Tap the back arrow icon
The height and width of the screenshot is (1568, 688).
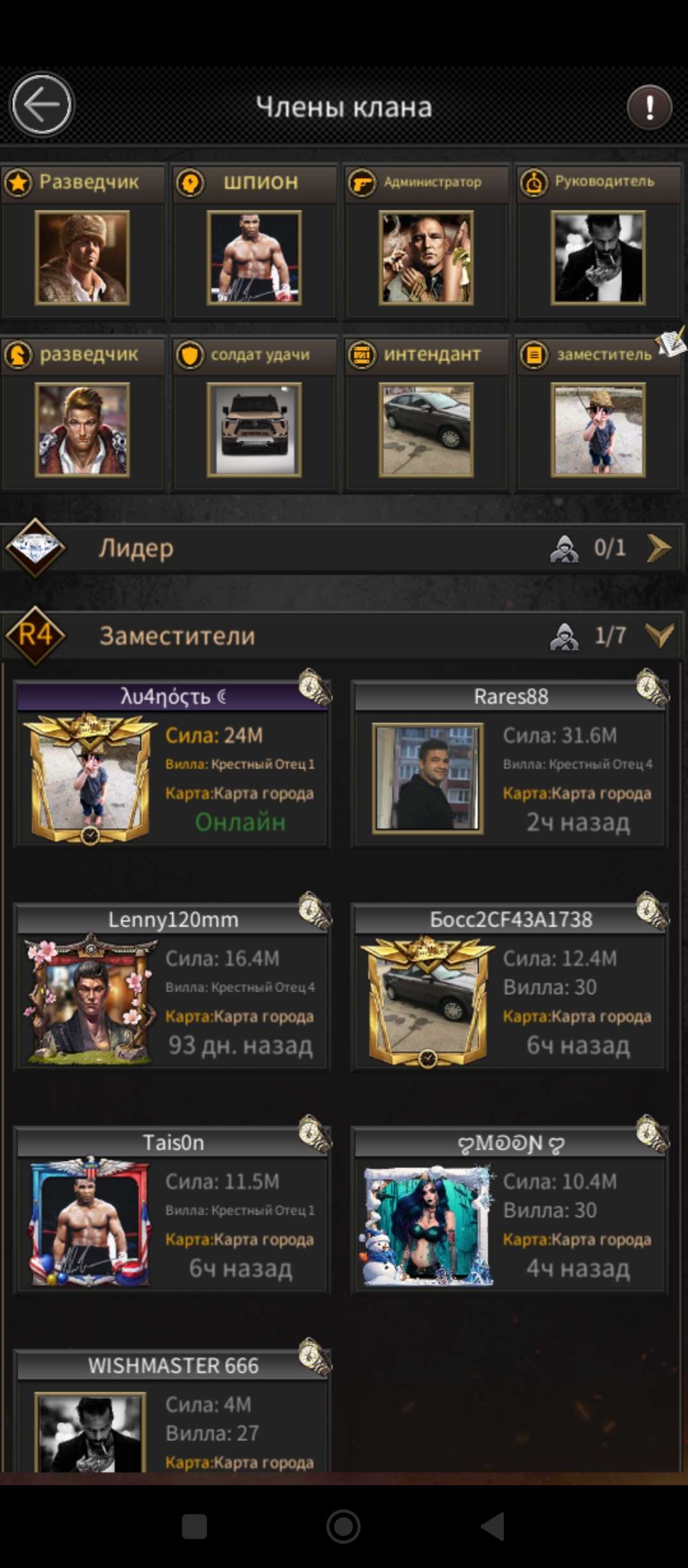click(x=41, y=105)
